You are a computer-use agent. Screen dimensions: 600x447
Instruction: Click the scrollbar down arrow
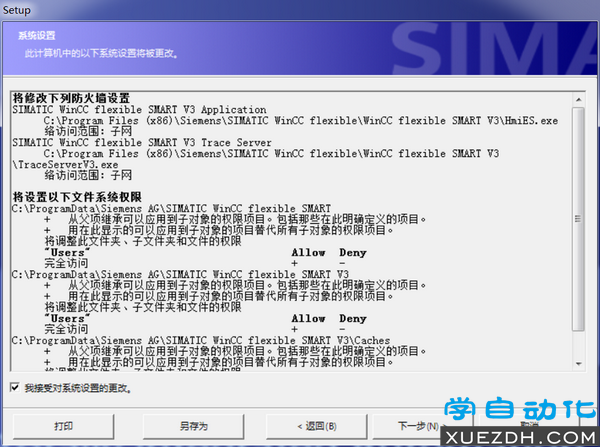579,364
